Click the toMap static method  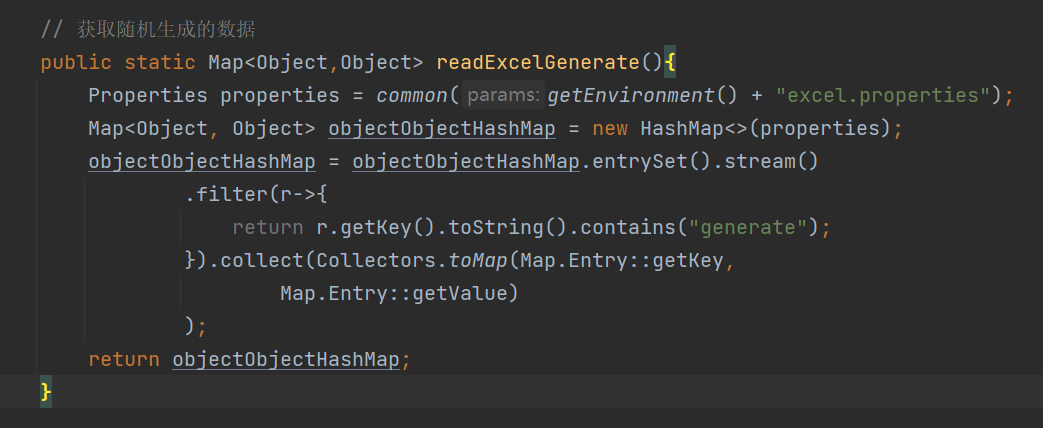472,260
